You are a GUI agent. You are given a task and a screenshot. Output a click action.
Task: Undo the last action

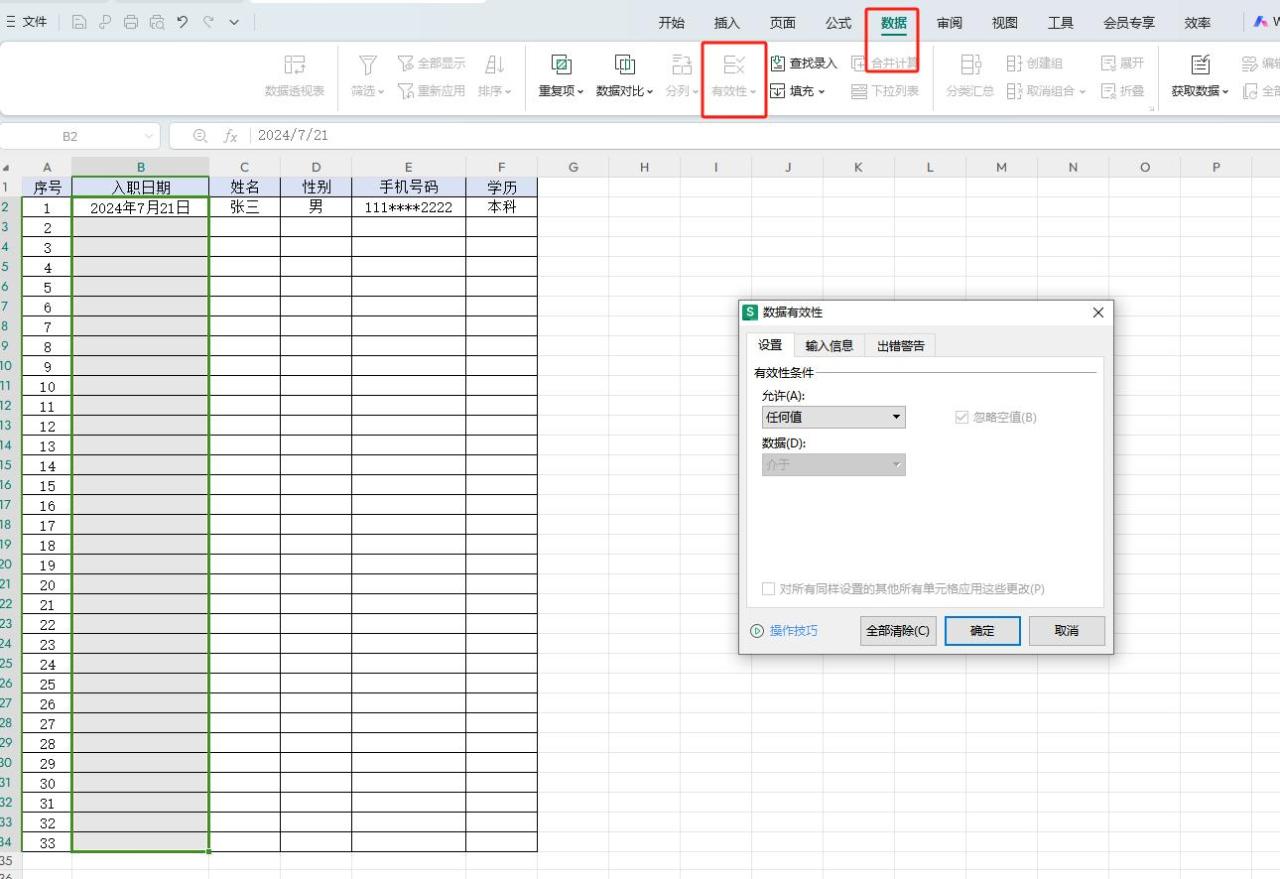click(x=182, y=22)
